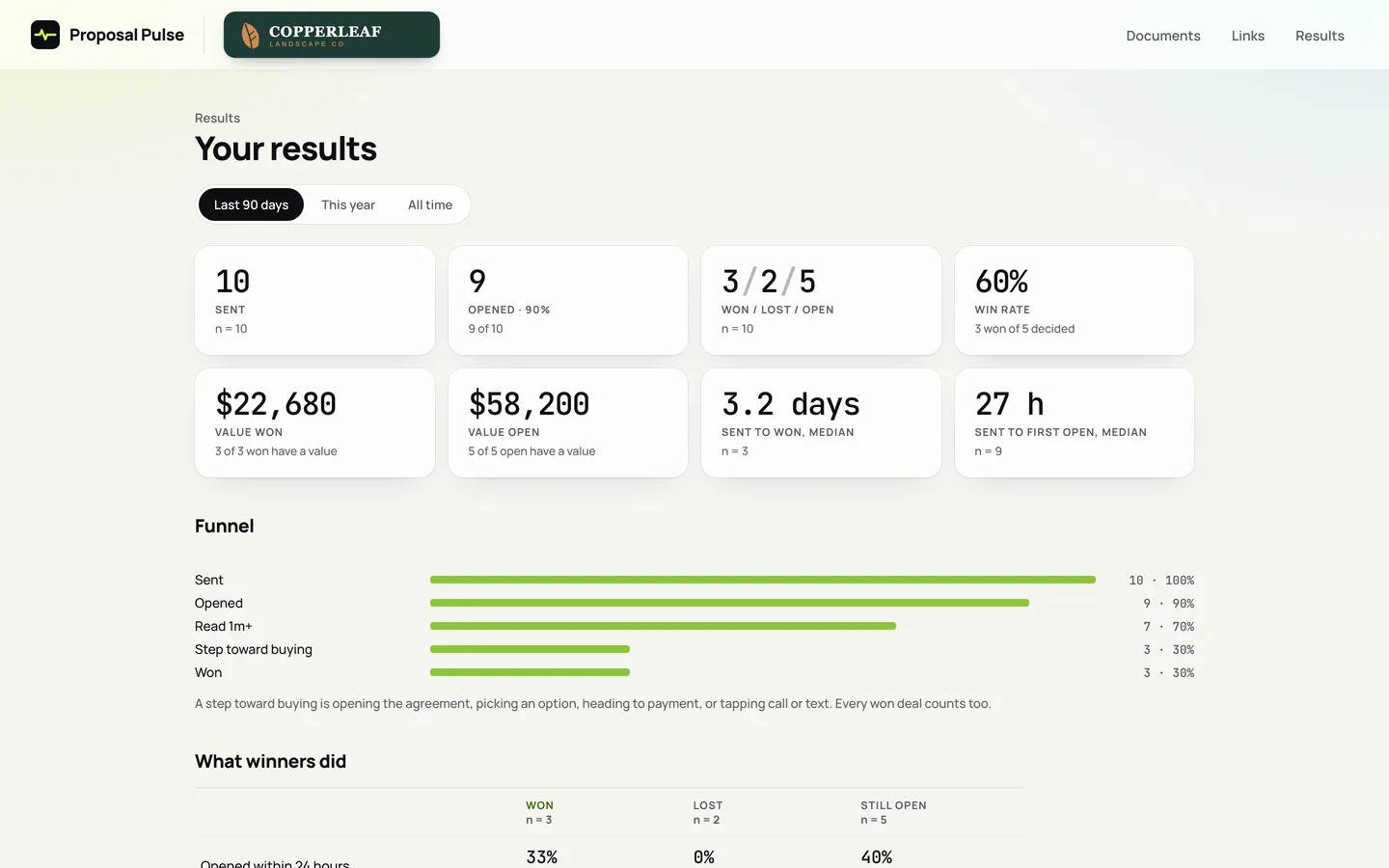Click the Won funnel bar
This screenshot has width=1389, height=868.
point(530,672)
